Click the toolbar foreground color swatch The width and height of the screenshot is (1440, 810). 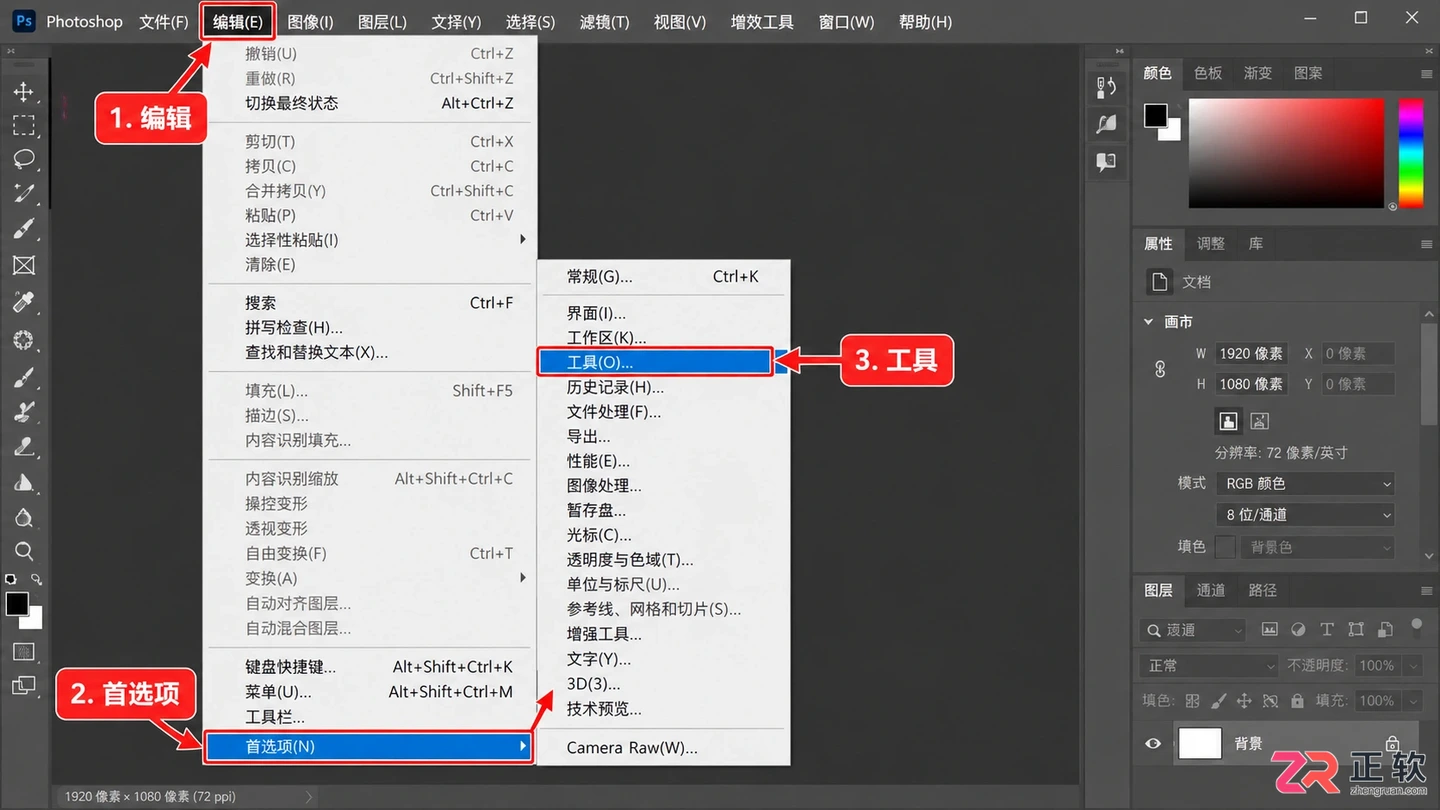(x=17, y=604)
